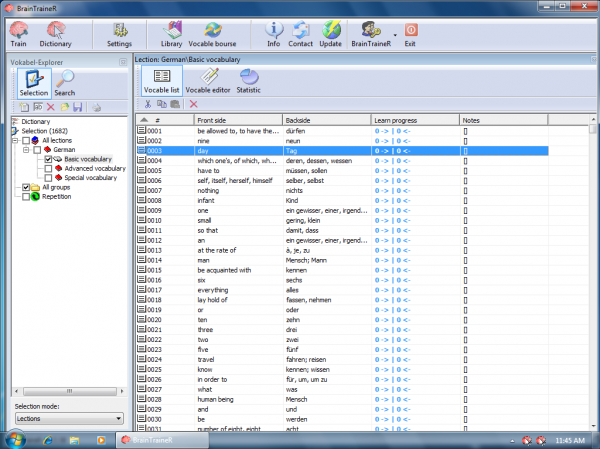Click the Info icon
This screenshot has width=600, height=449.
click(x=274, y=34)
